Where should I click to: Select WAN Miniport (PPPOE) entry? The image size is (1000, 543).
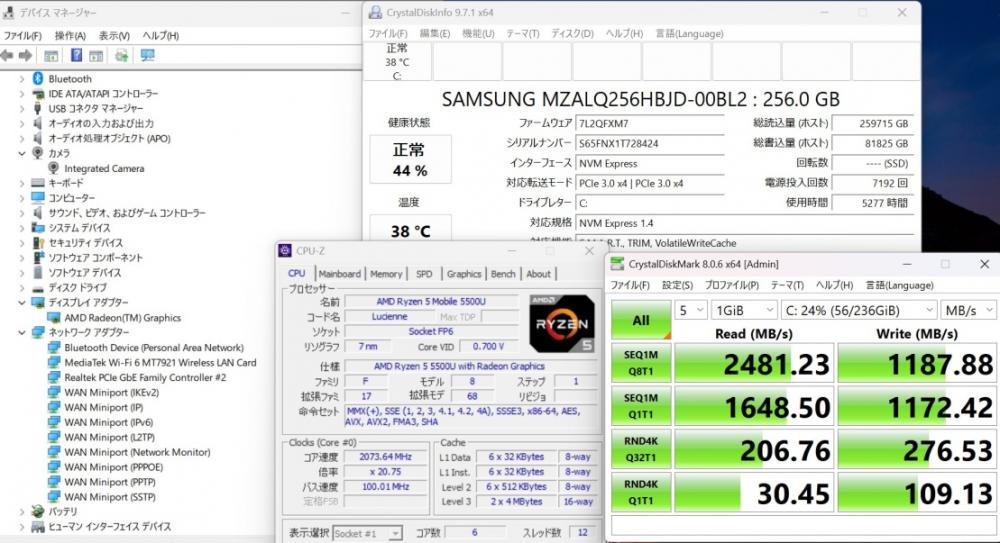(x=114, y=467)
